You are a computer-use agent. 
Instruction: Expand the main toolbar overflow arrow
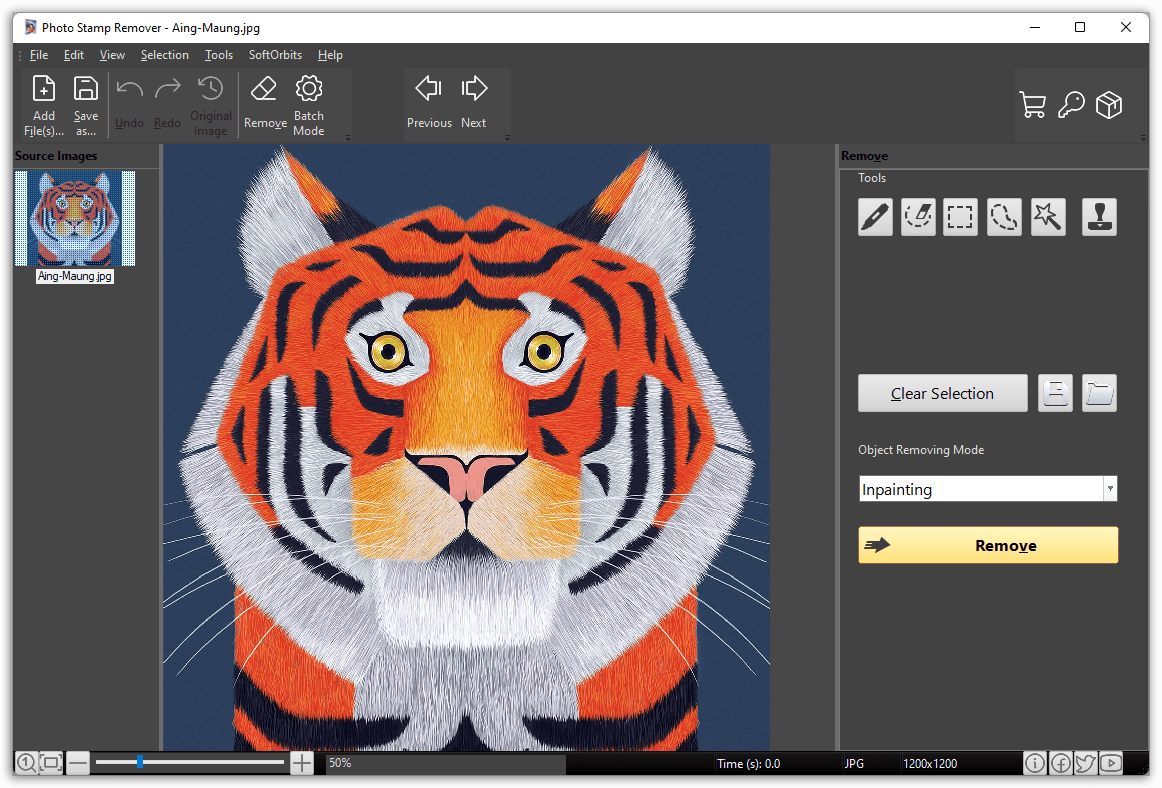348,138
